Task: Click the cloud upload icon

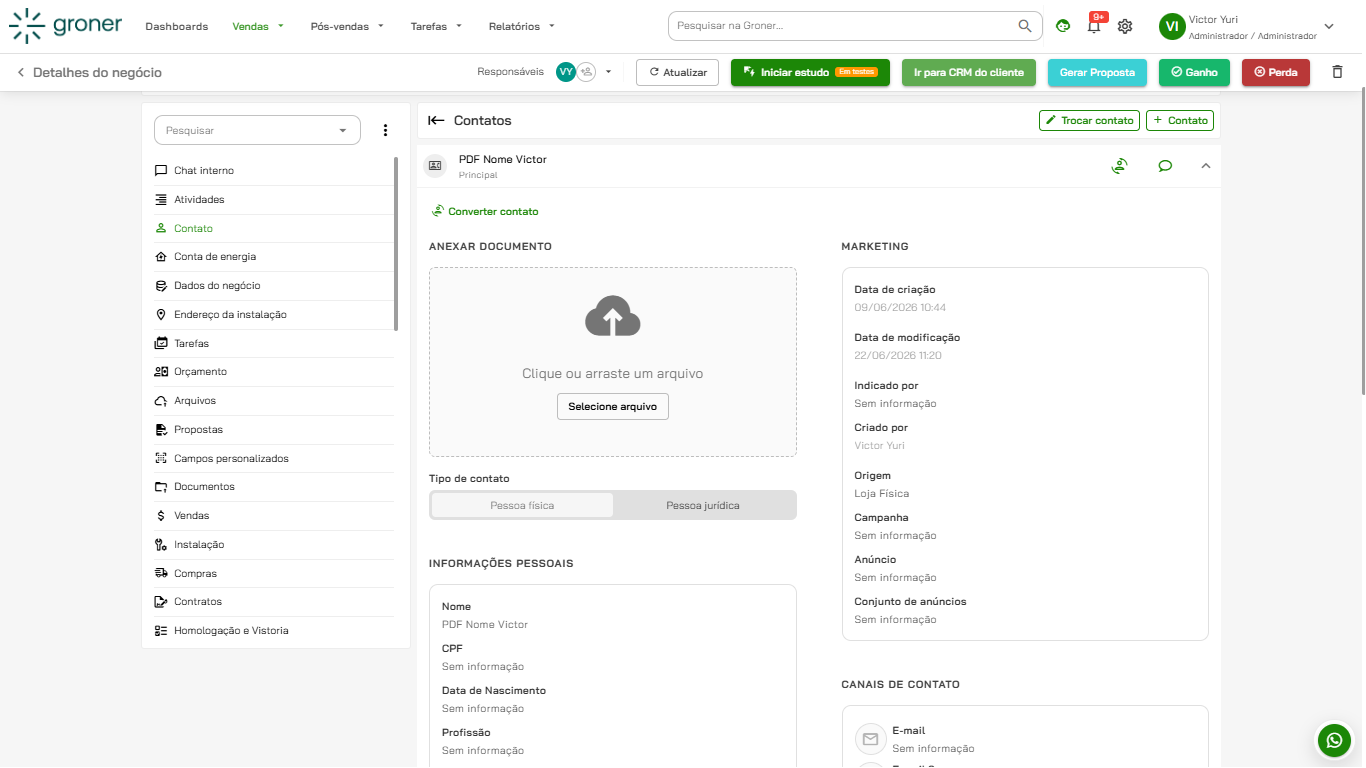Action: pyautogui.click(x=613, y=316)
